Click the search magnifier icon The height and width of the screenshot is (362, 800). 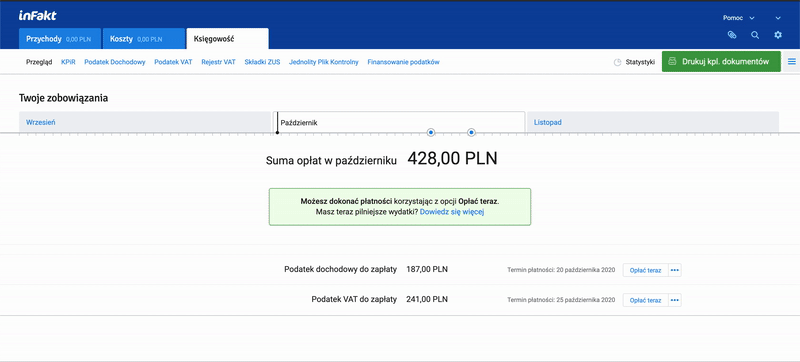click(755, 35)
